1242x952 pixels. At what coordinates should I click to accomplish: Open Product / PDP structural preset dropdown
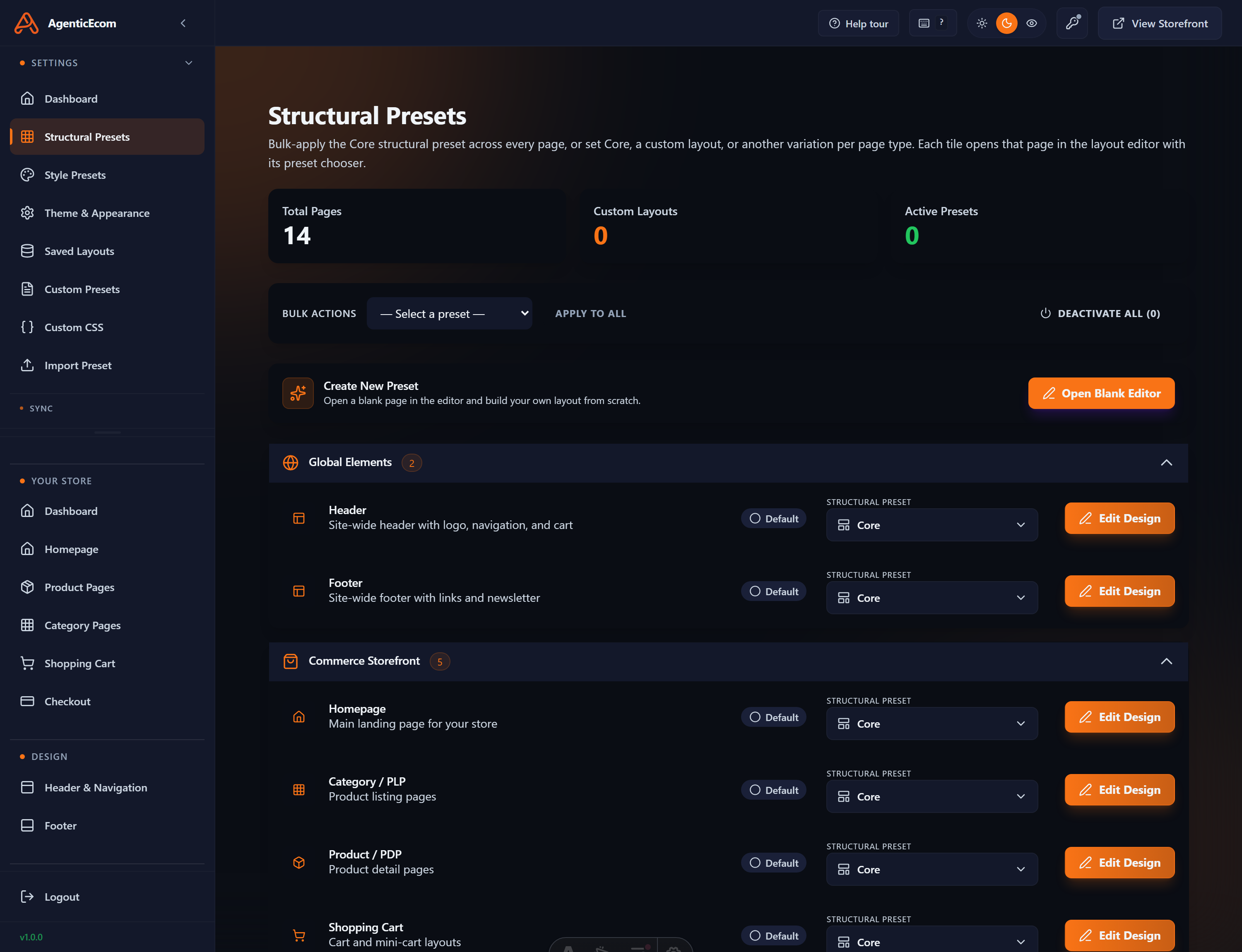pos(932,869)
